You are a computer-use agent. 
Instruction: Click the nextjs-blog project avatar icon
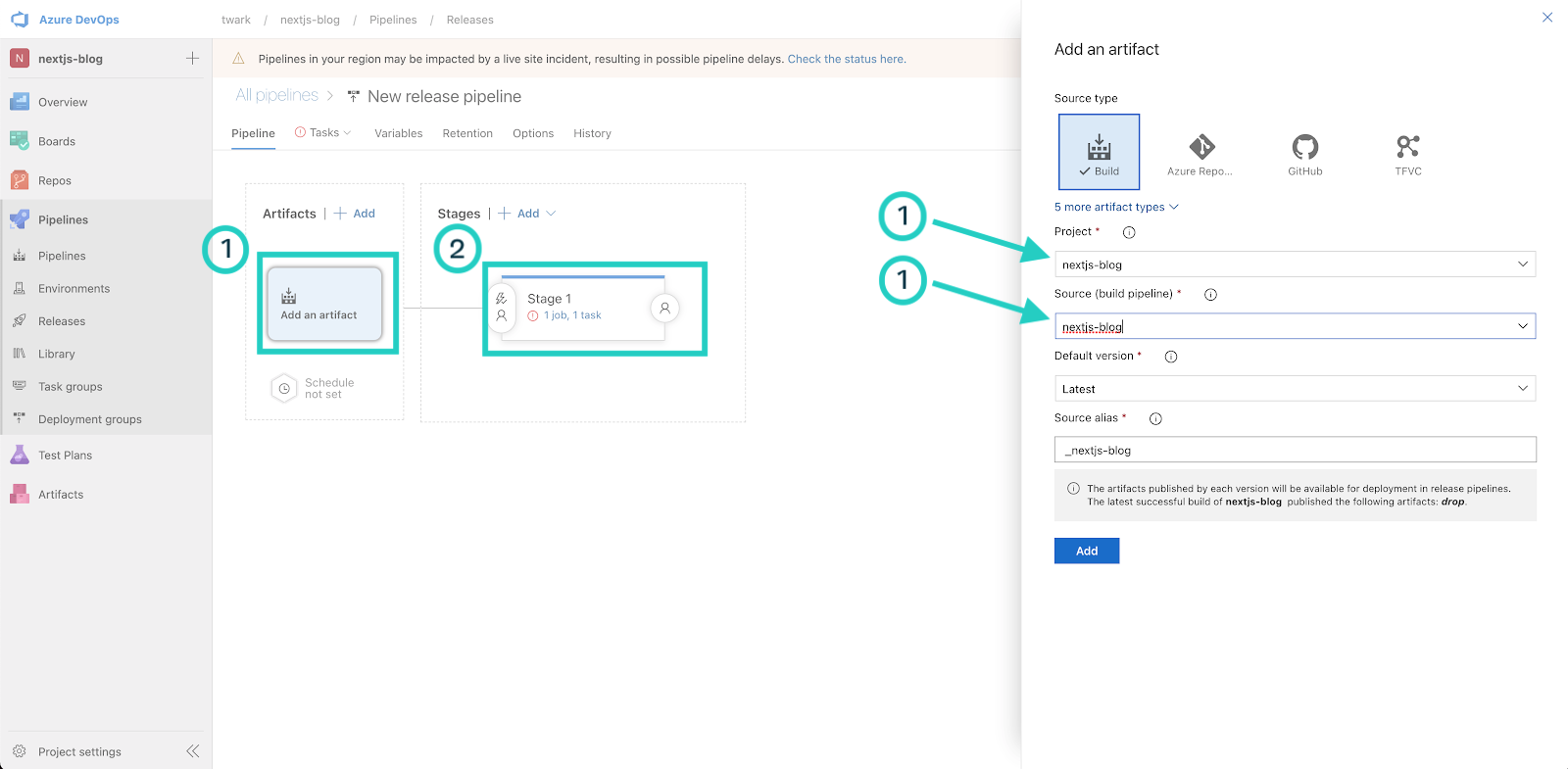point(20,59)
